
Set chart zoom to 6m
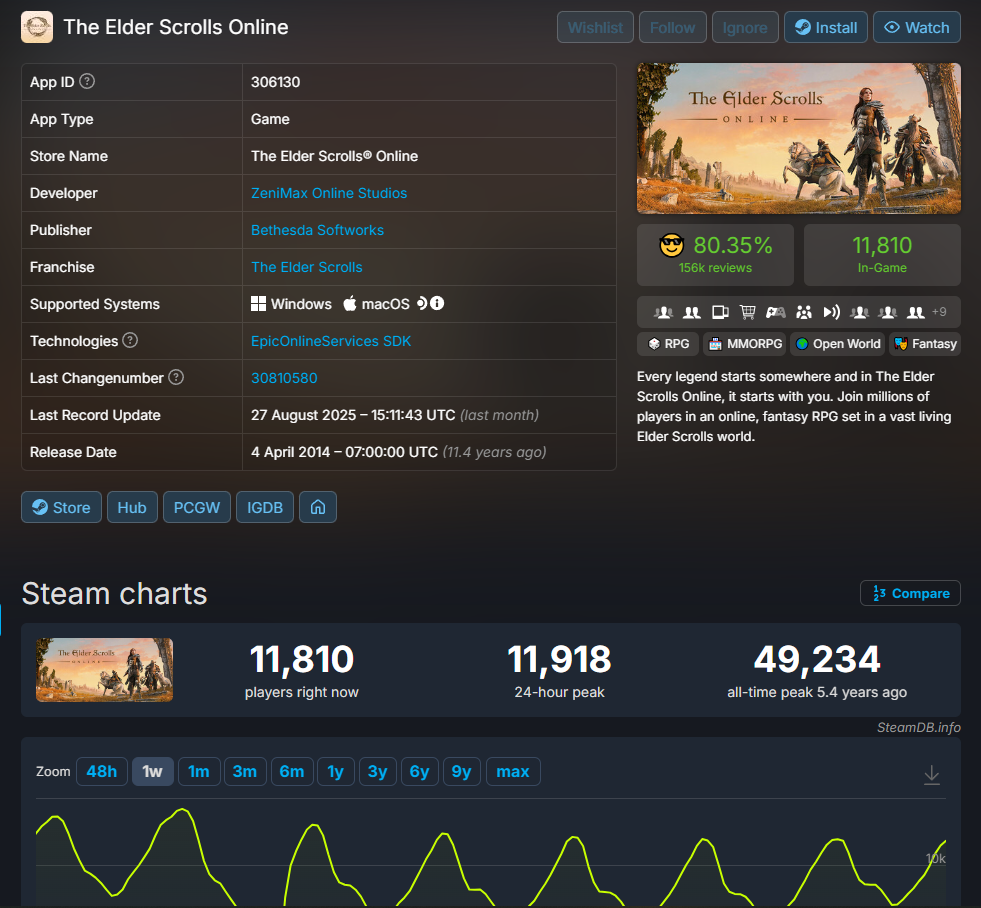[x=292, y=771]
